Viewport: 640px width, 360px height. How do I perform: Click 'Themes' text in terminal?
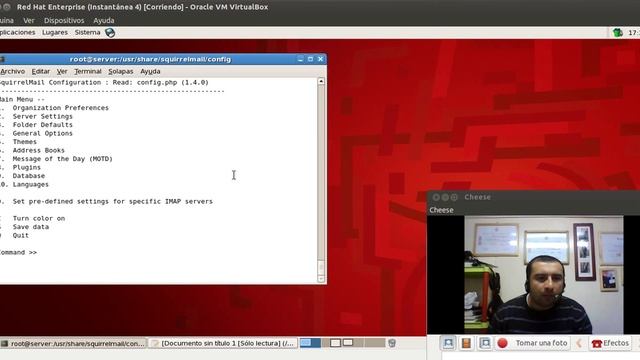point(24,142)
